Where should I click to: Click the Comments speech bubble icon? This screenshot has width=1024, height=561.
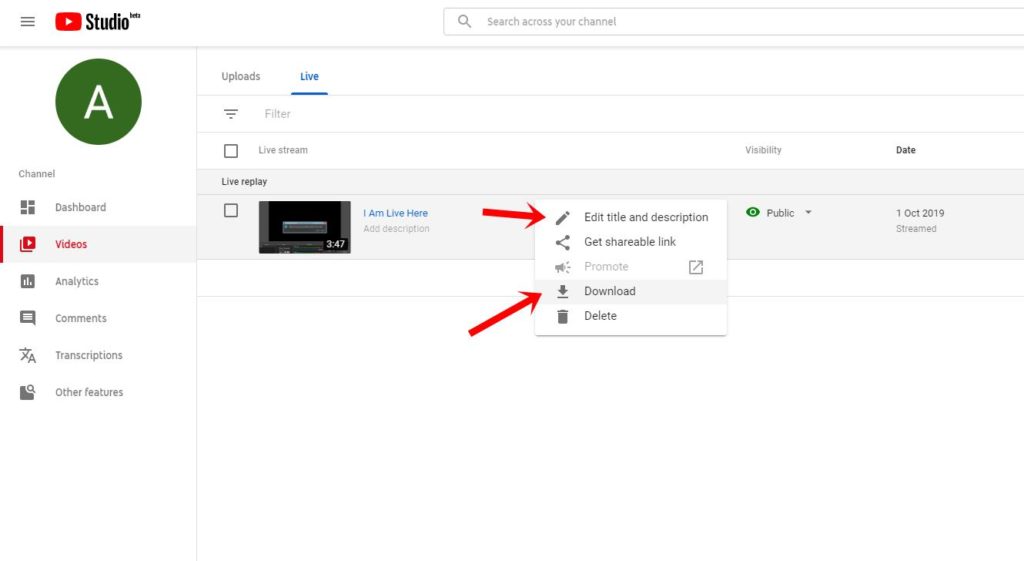pyautogui.click(x=27, y=318)
